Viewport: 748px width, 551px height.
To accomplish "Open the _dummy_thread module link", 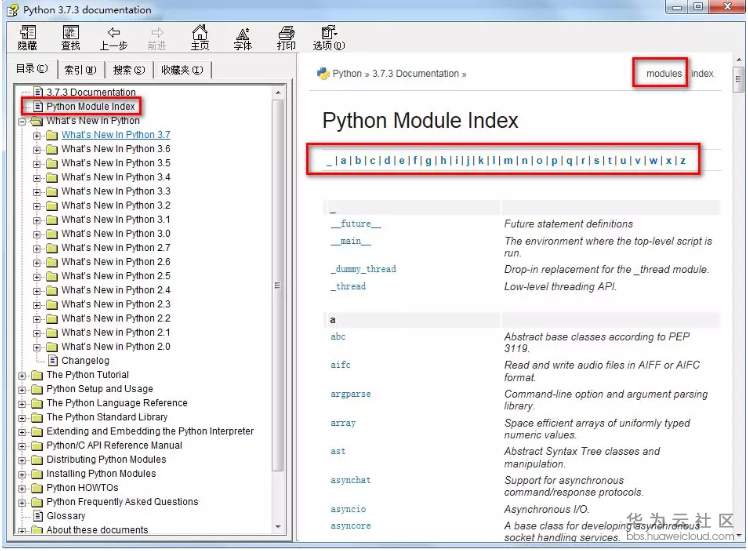I will (x=364, y=269).
